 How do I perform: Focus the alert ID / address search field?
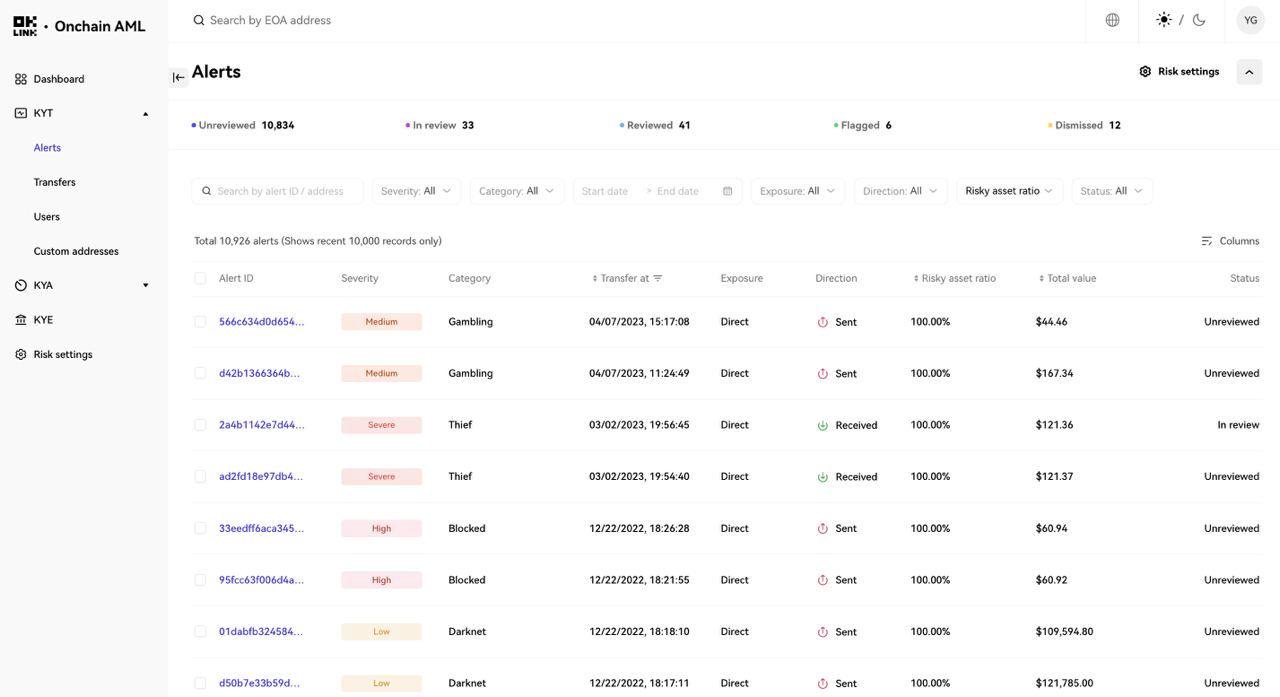(285, 191)
